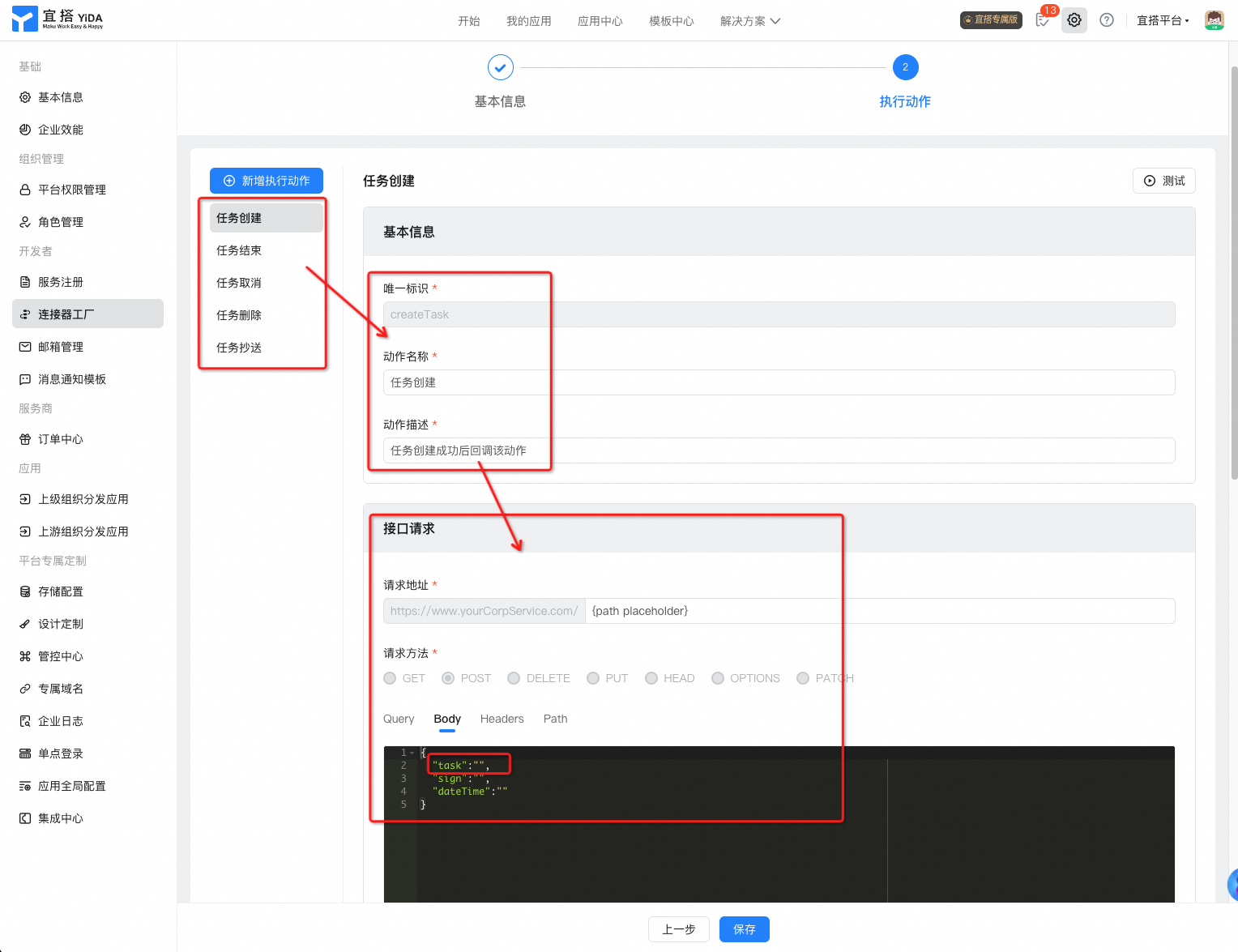Open the task list icon with 13 badge
The image size is (1238, 952).
(1043, 20)
